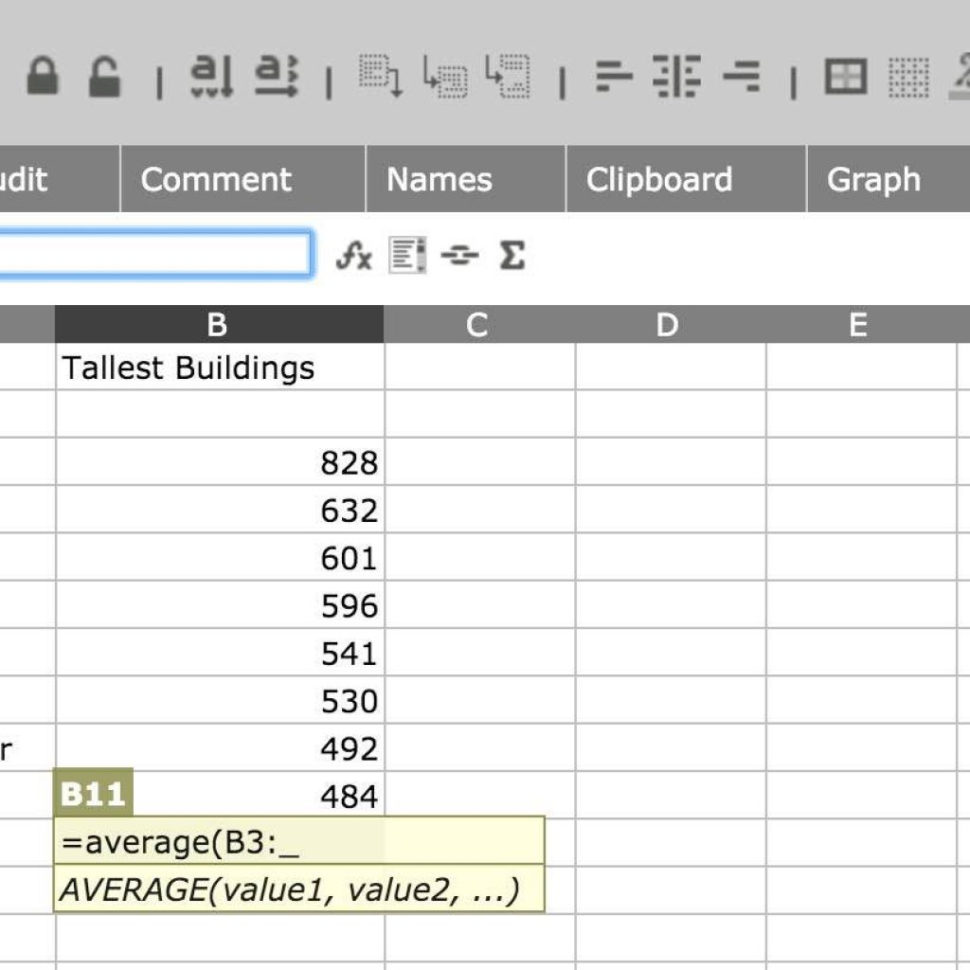Click the open padlock unlock icon
This screenshot has width=970, height=970.
click(x=104, y=77)
